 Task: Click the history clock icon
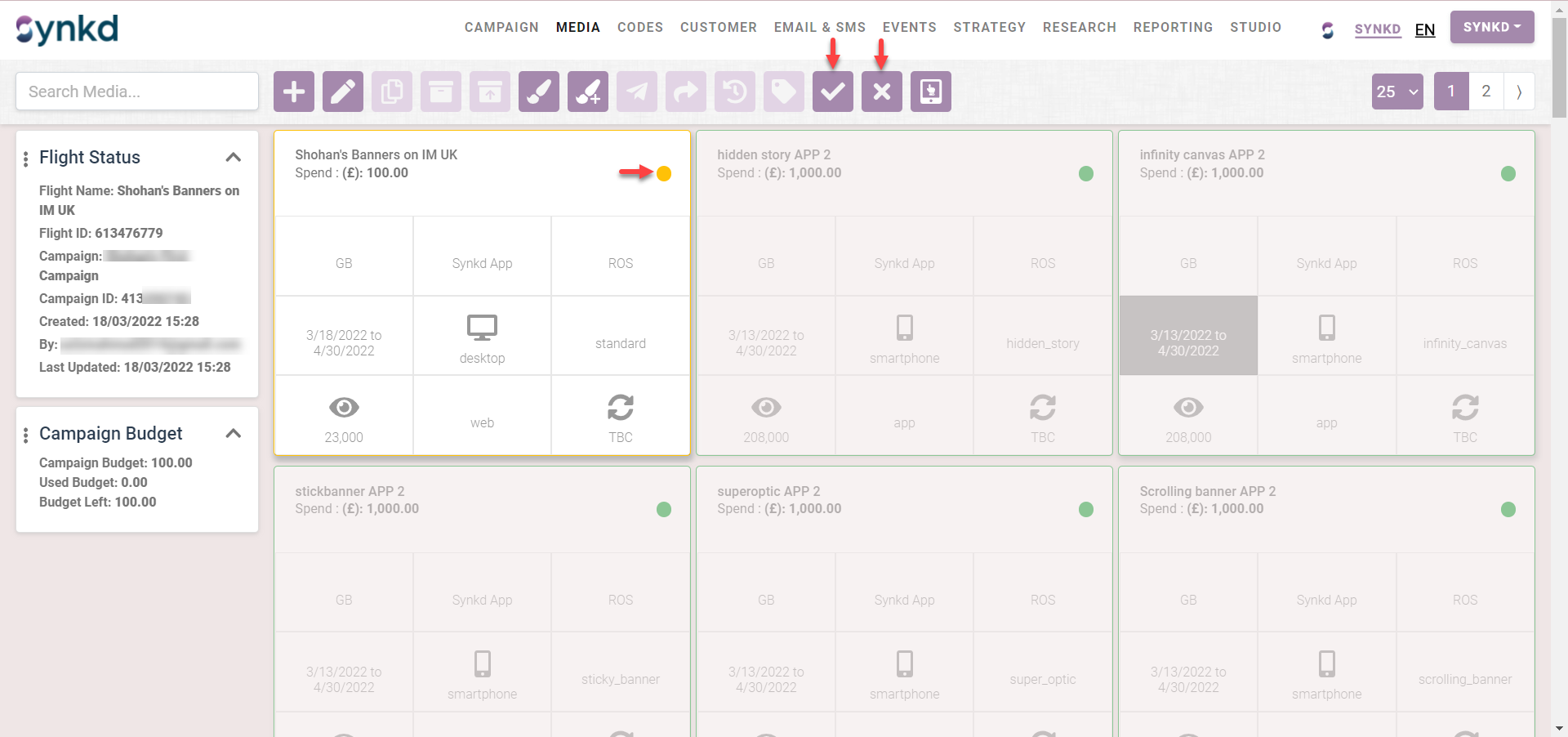(x=735, y=92)
